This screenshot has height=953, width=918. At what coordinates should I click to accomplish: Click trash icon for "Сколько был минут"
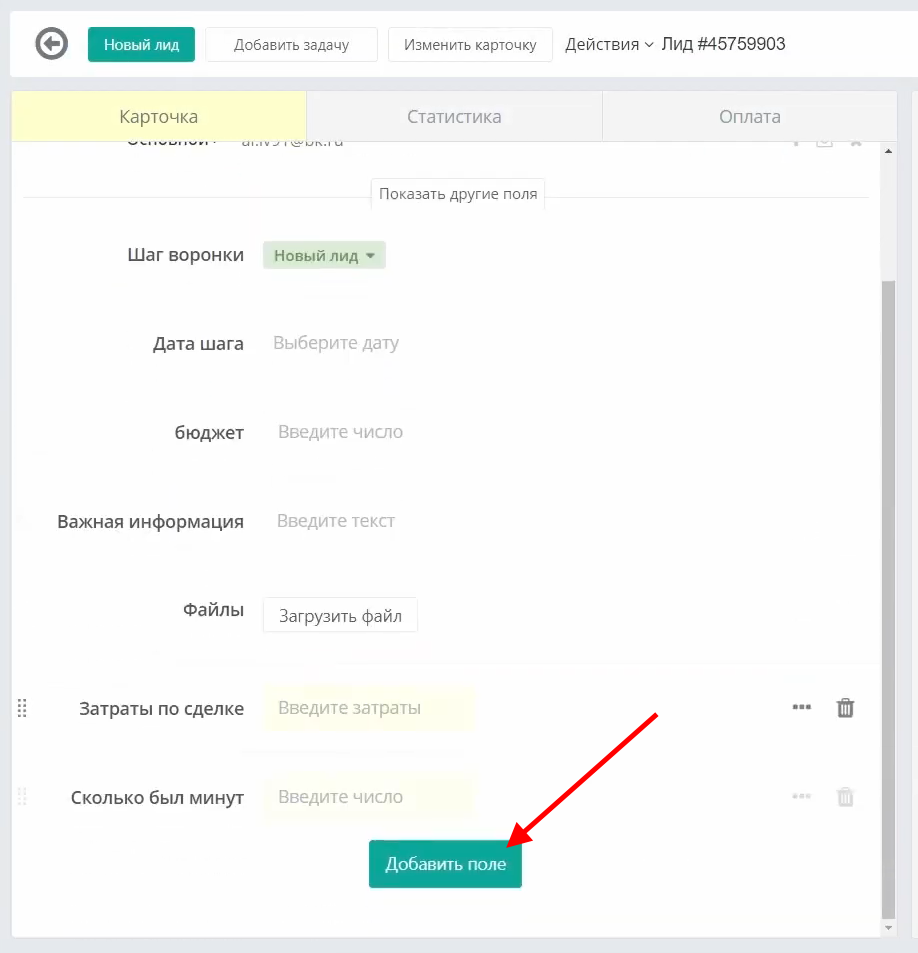click(x=845, y=797)
